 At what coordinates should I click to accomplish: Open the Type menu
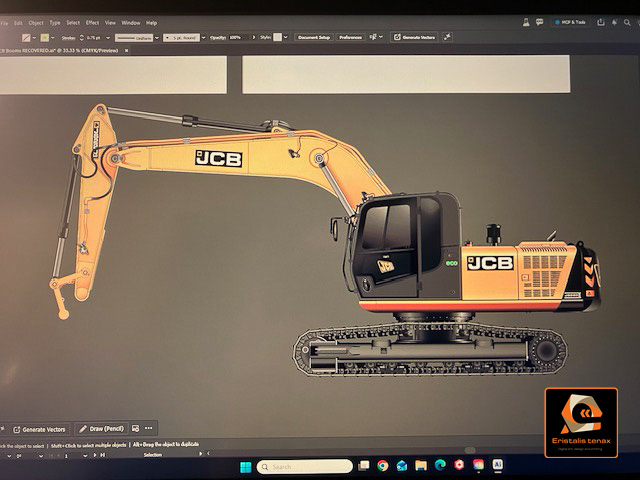point(55,23)
